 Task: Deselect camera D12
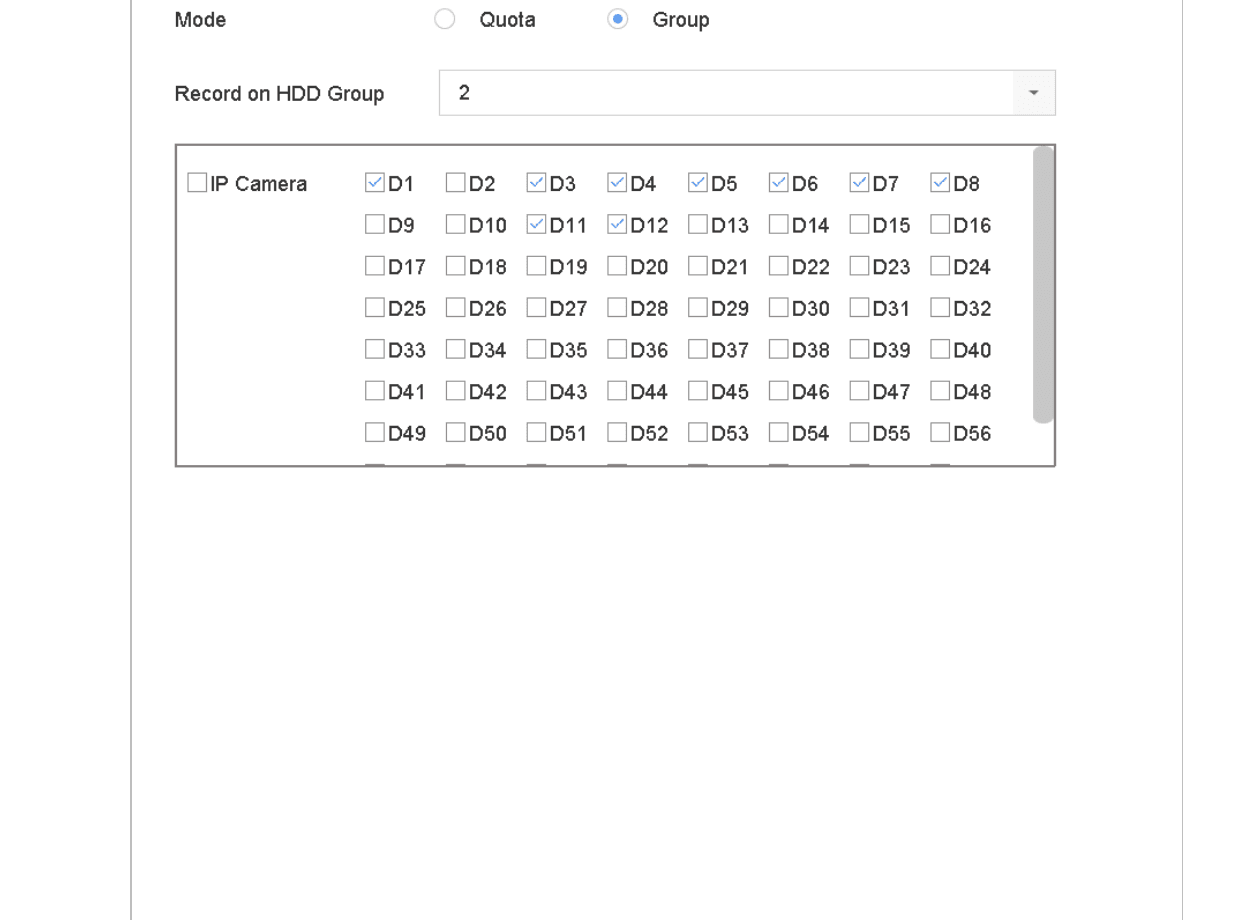coord(617,225)
